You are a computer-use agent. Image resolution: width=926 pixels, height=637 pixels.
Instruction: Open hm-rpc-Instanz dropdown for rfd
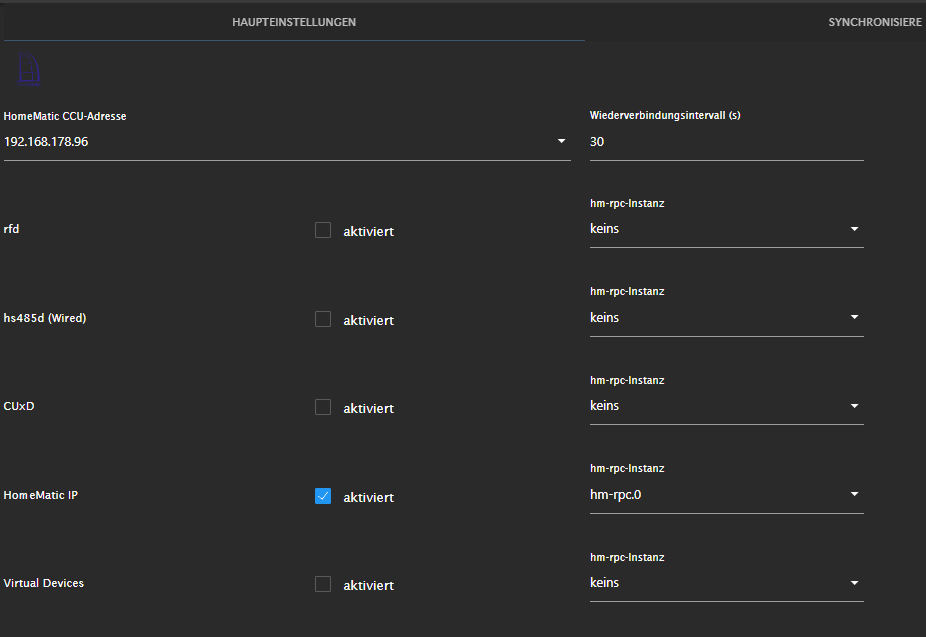(726, 229)
